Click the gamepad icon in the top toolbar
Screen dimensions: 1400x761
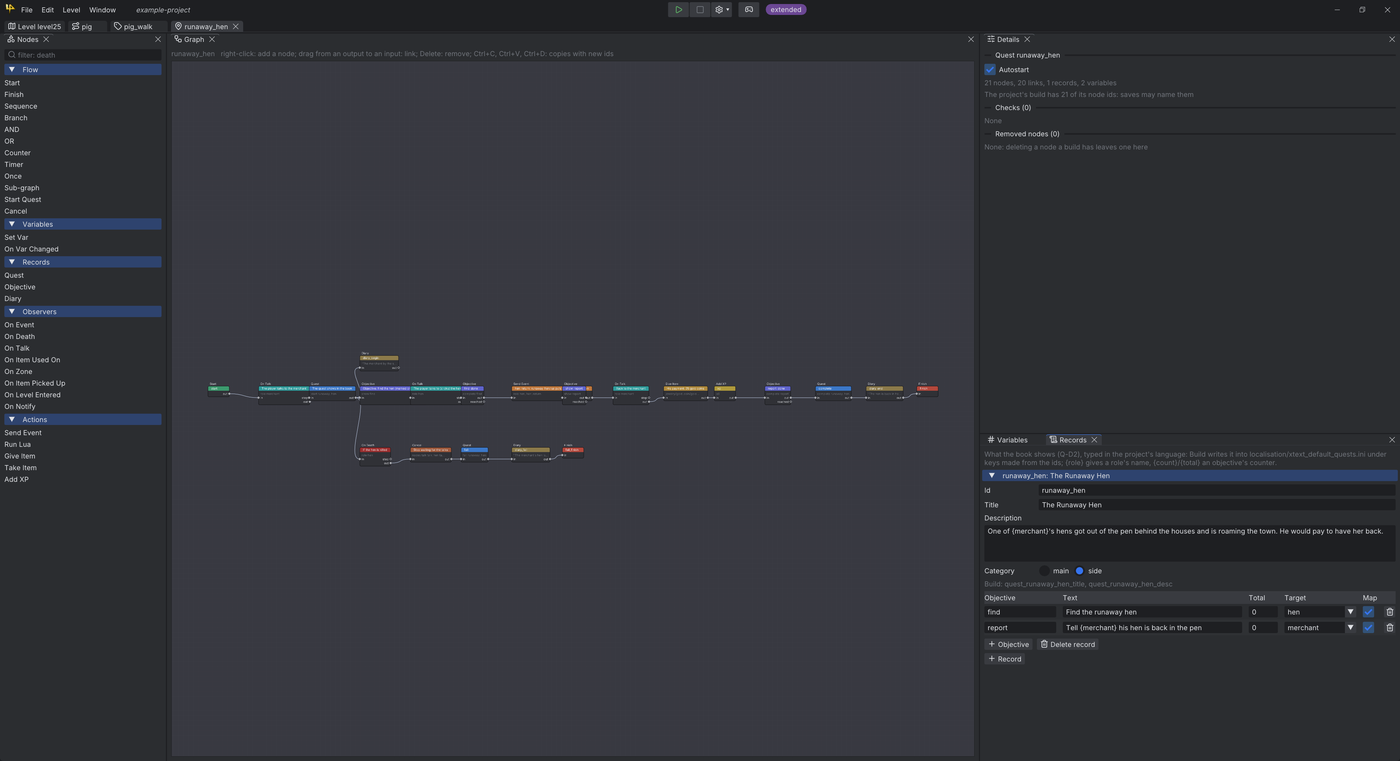(x=749, y=10)
